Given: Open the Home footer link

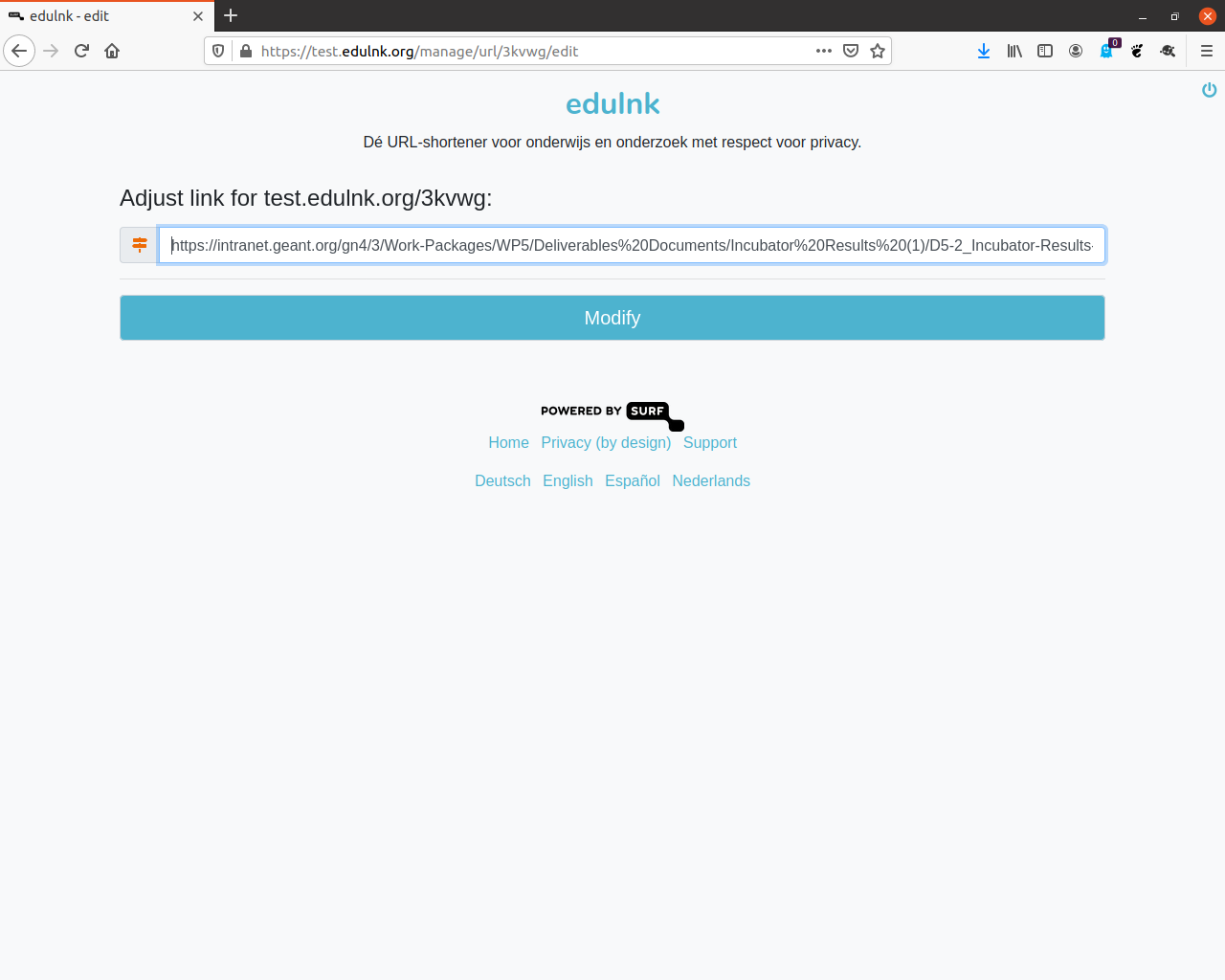Looking at the screenshot, I should coord(508,442).
